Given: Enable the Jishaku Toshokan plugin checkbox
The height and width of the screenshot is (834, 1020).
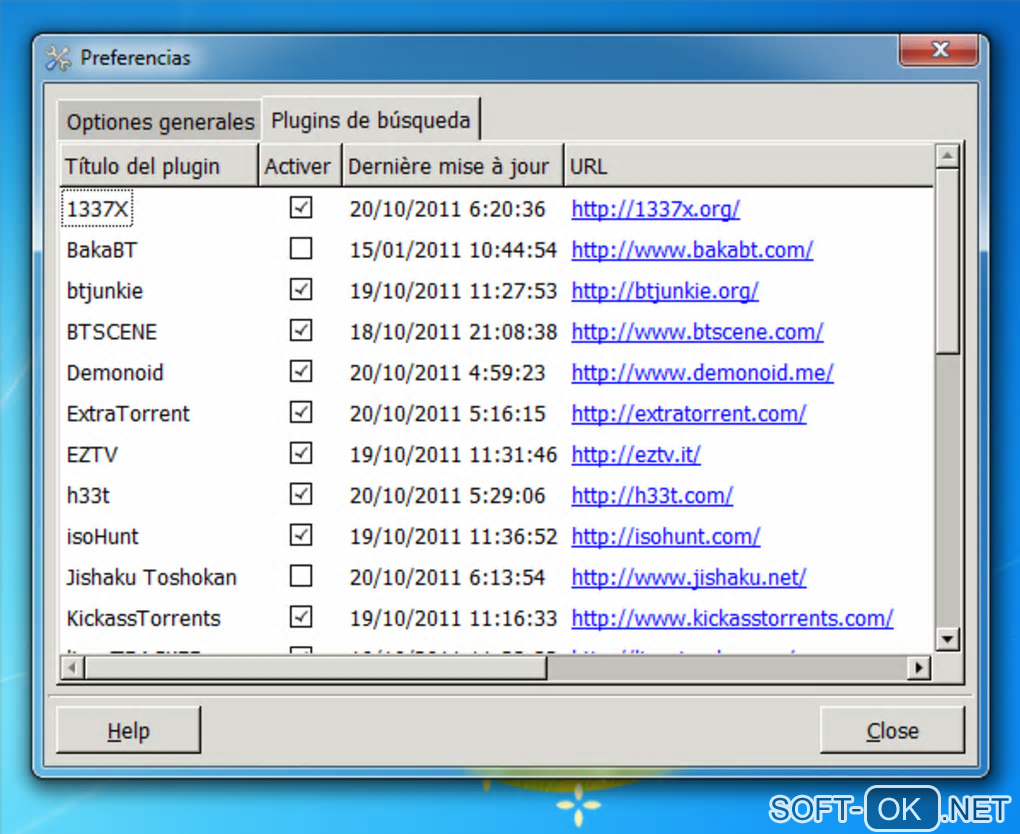Looking at the screenshot, I should click(x=301, y=576).
